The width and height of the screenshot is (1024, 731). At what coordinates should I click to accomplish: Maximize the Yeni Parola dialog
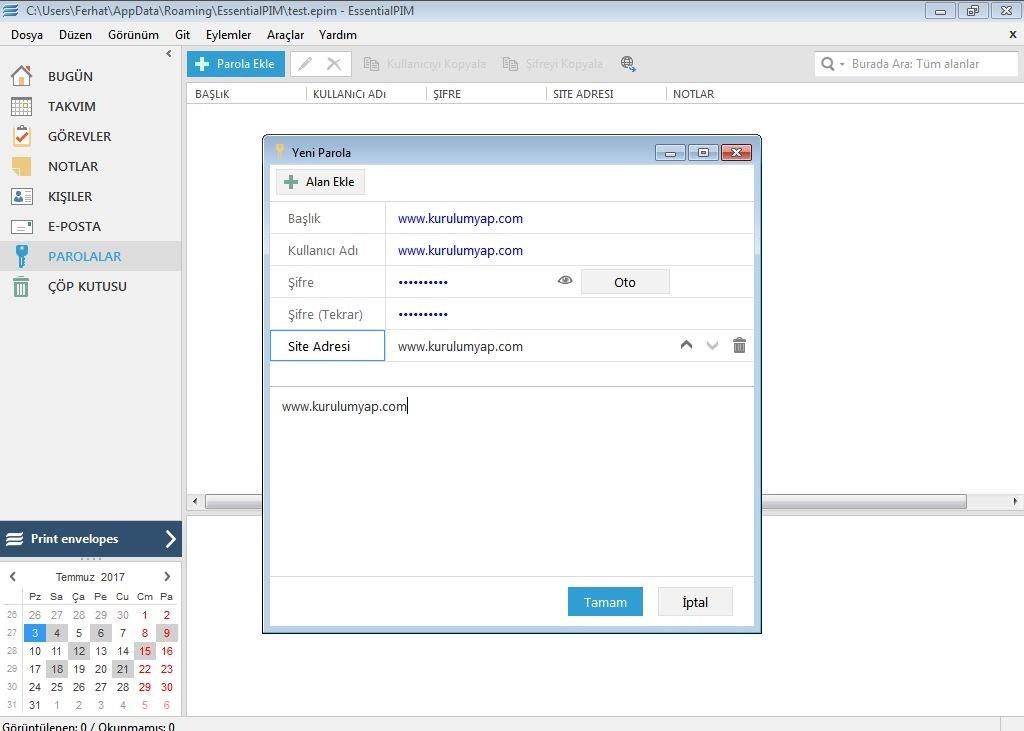point(703,152)
